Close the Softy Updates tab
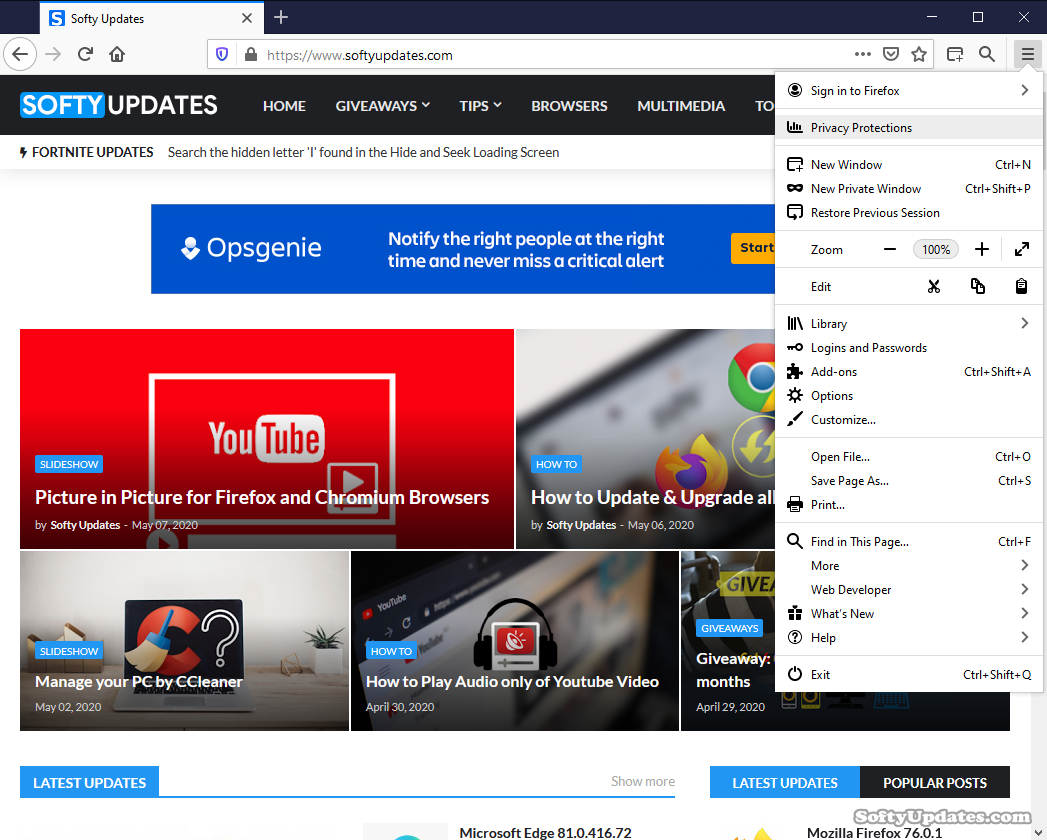The image size is (1047, 840). click(x=246, y=18)
